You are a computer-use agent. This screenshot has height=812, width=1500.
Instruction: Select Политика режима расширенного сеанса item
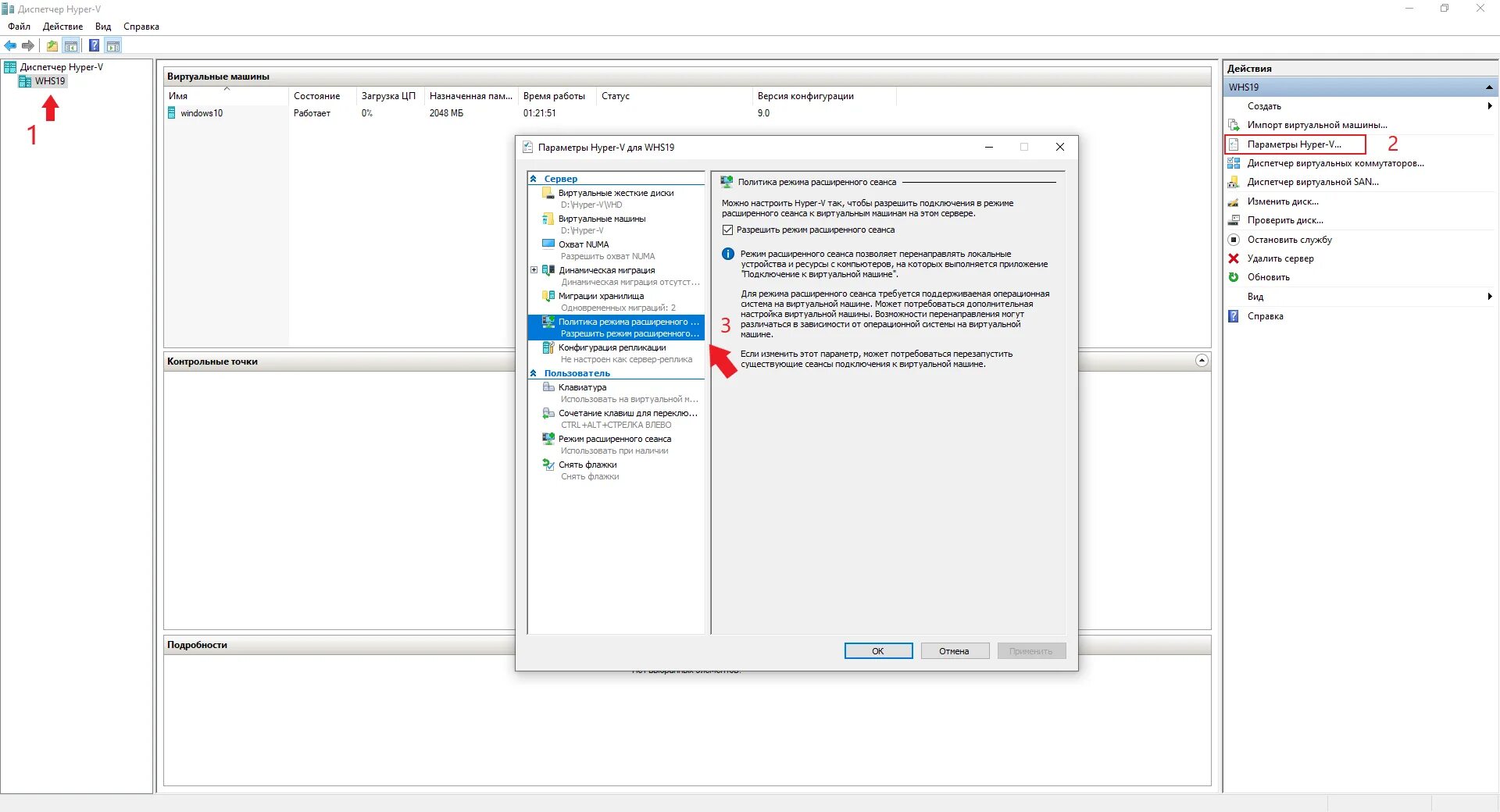(x=616, y=328)
